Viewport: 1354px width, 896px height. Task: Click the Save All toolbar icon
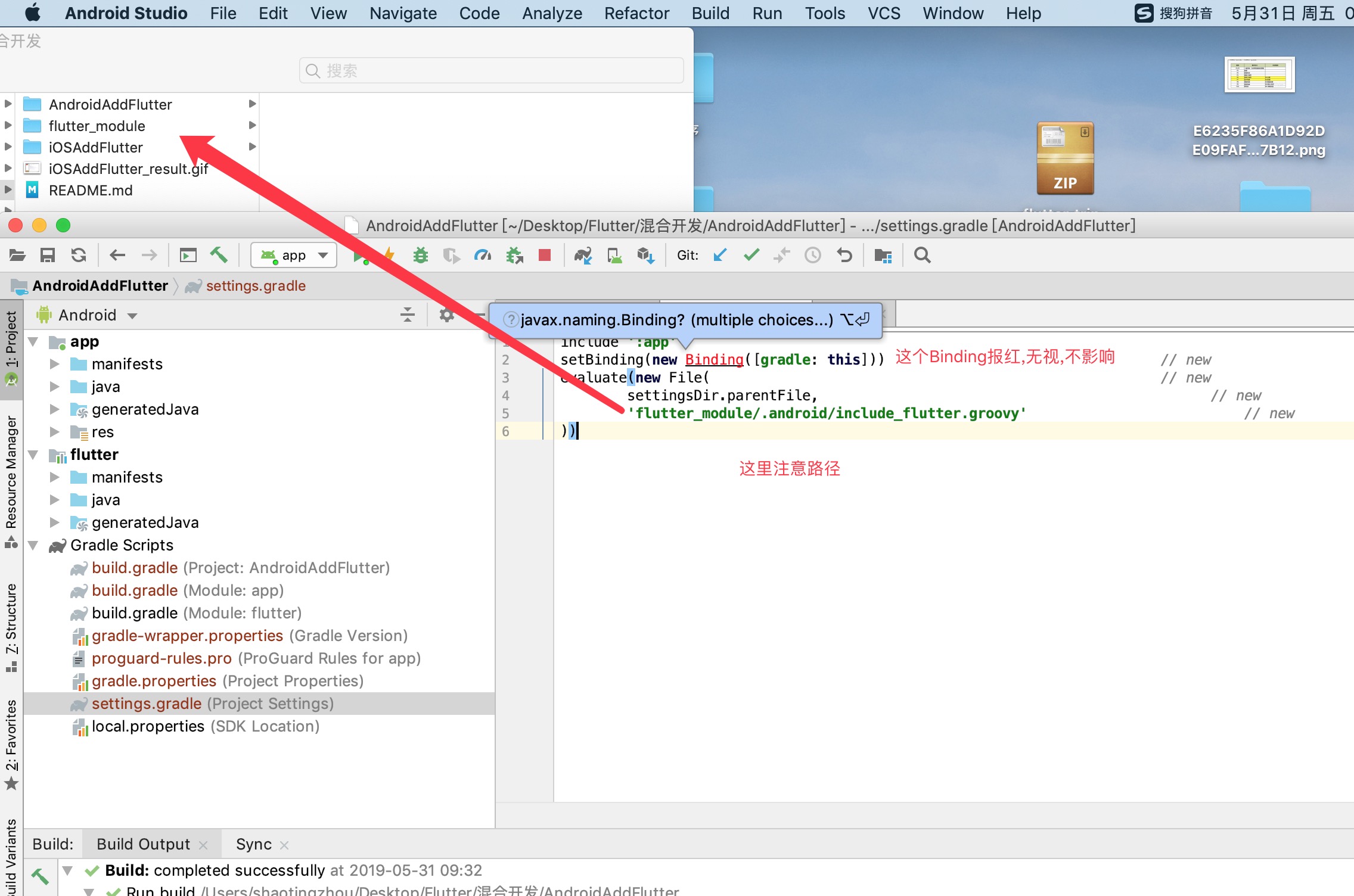tap(48, 256)
